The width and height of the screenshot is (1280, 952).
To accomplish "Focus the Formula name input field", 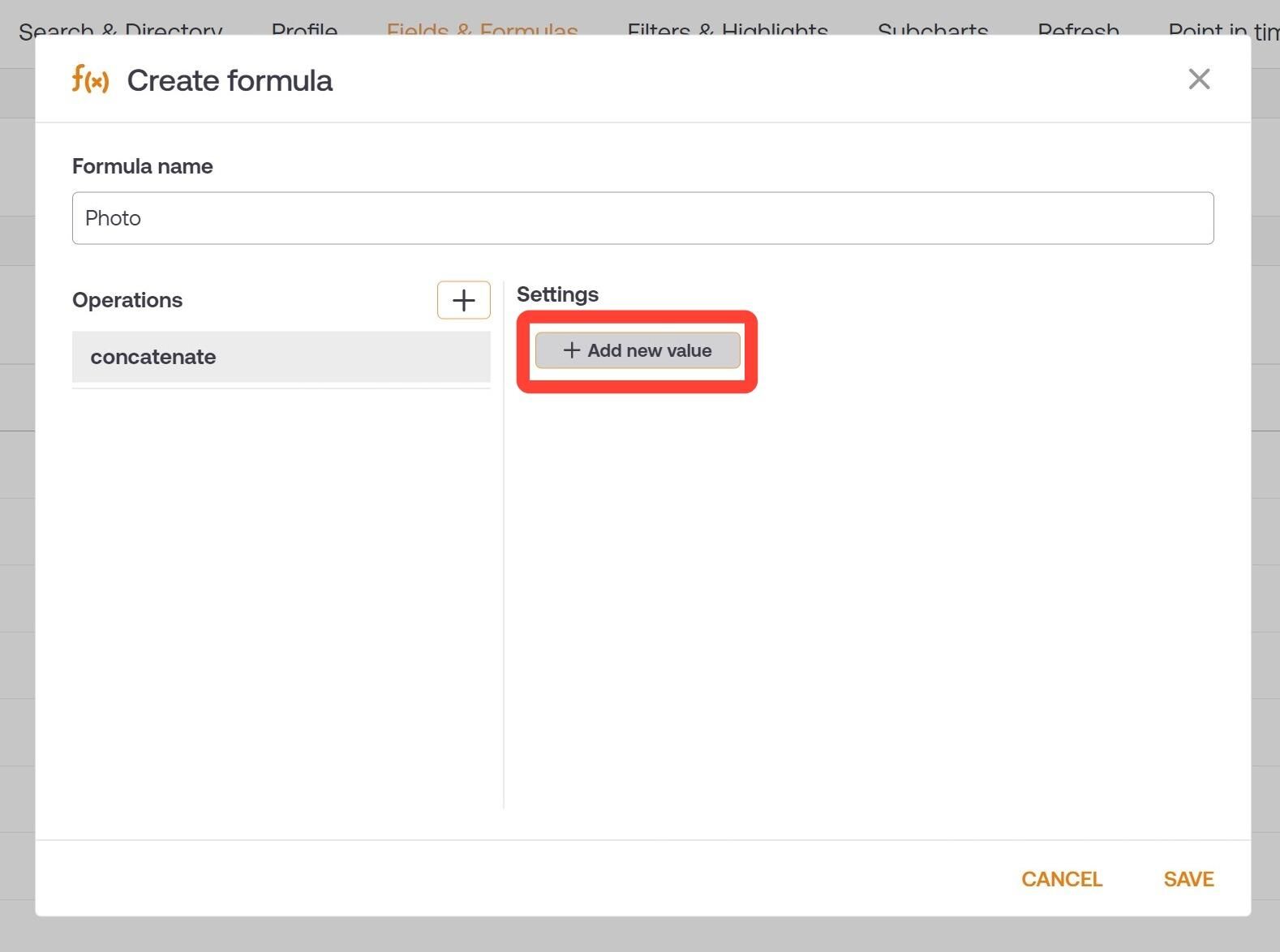I will tap(642, 218).
